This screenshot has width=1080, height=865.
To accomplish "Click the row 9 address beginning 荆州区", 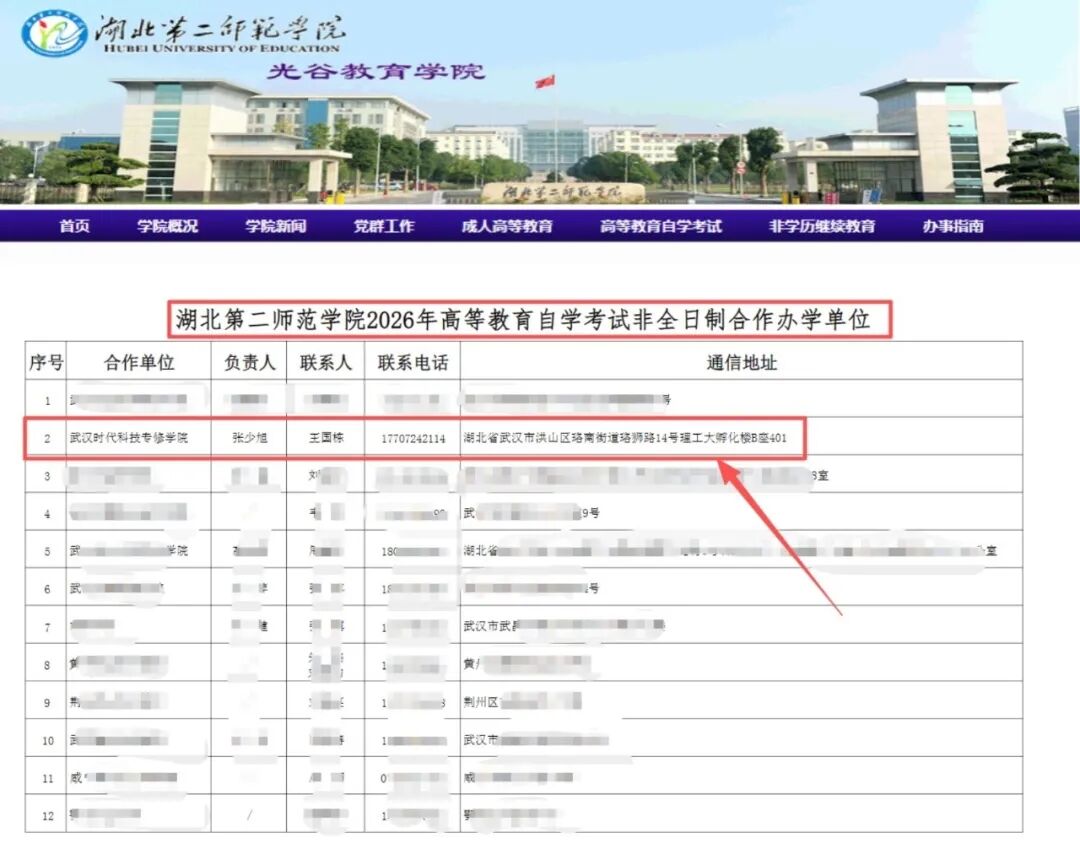I will [x=523, y=702].
